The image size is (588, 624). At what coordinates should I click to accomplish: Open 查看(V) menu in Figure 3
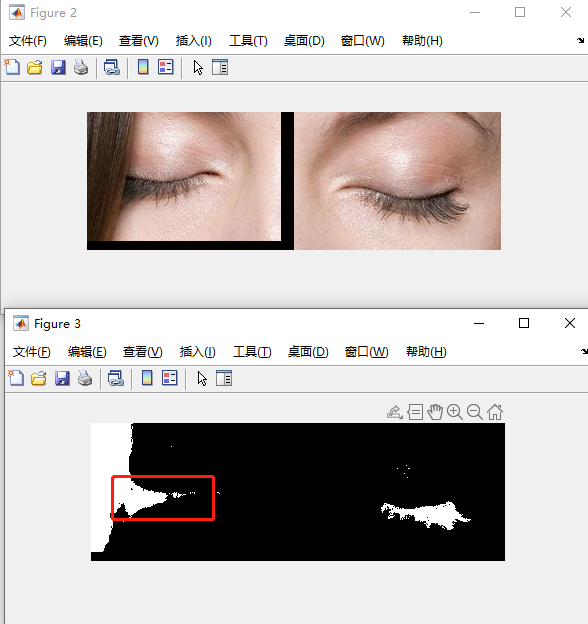[x=142, y=352]
